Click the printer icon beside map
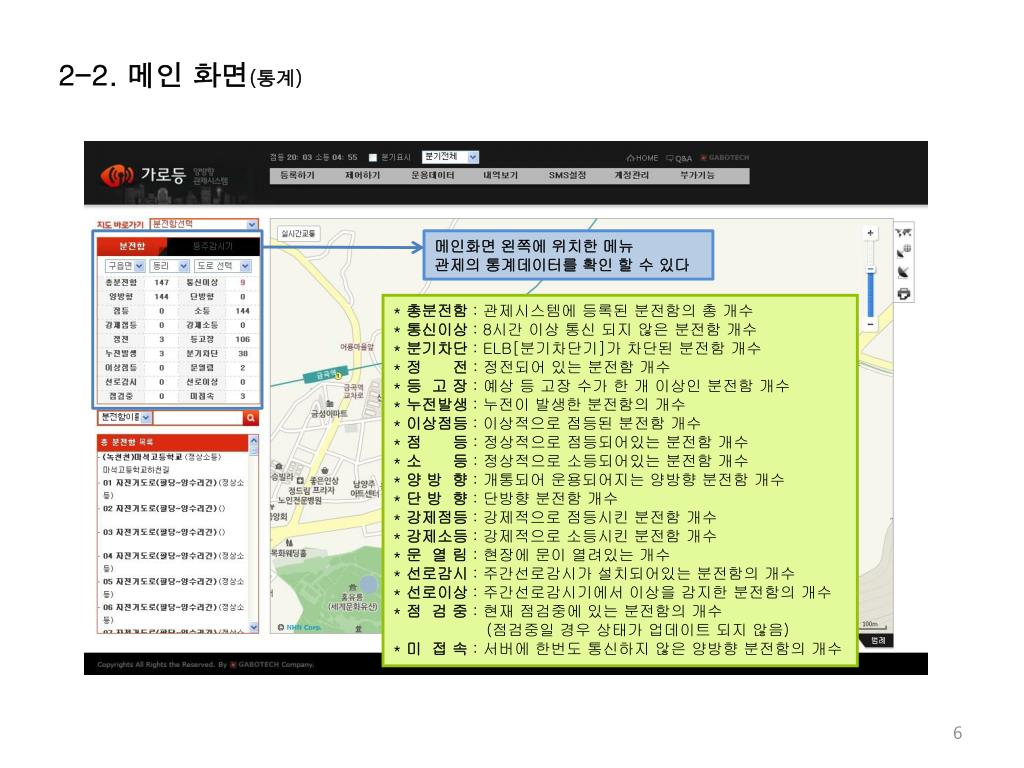 [x=903, y=294]
